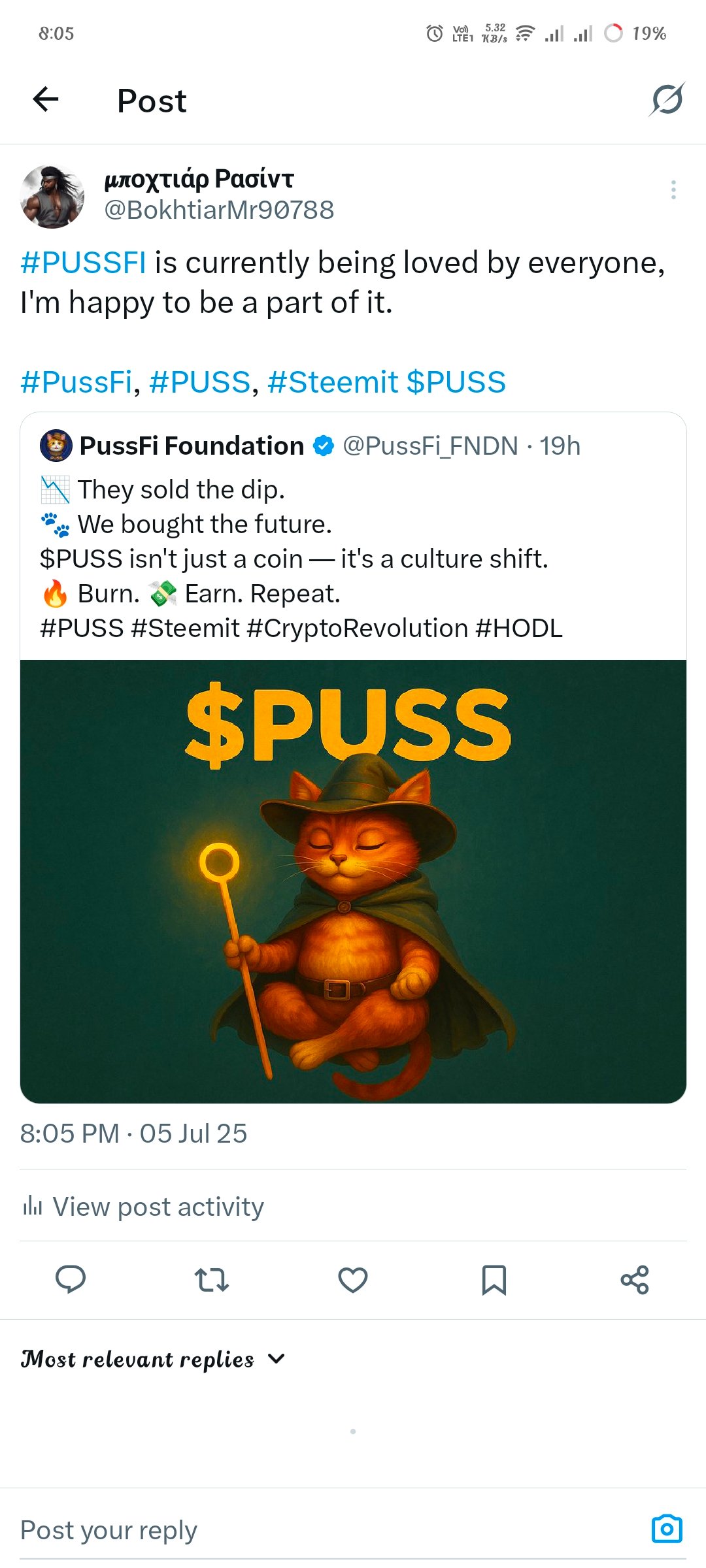Viewport: 706px width, 1568px height.
Task: Open the #PUSSFI hashtag link
Action: pyautogui.click(x=83, y=263)
